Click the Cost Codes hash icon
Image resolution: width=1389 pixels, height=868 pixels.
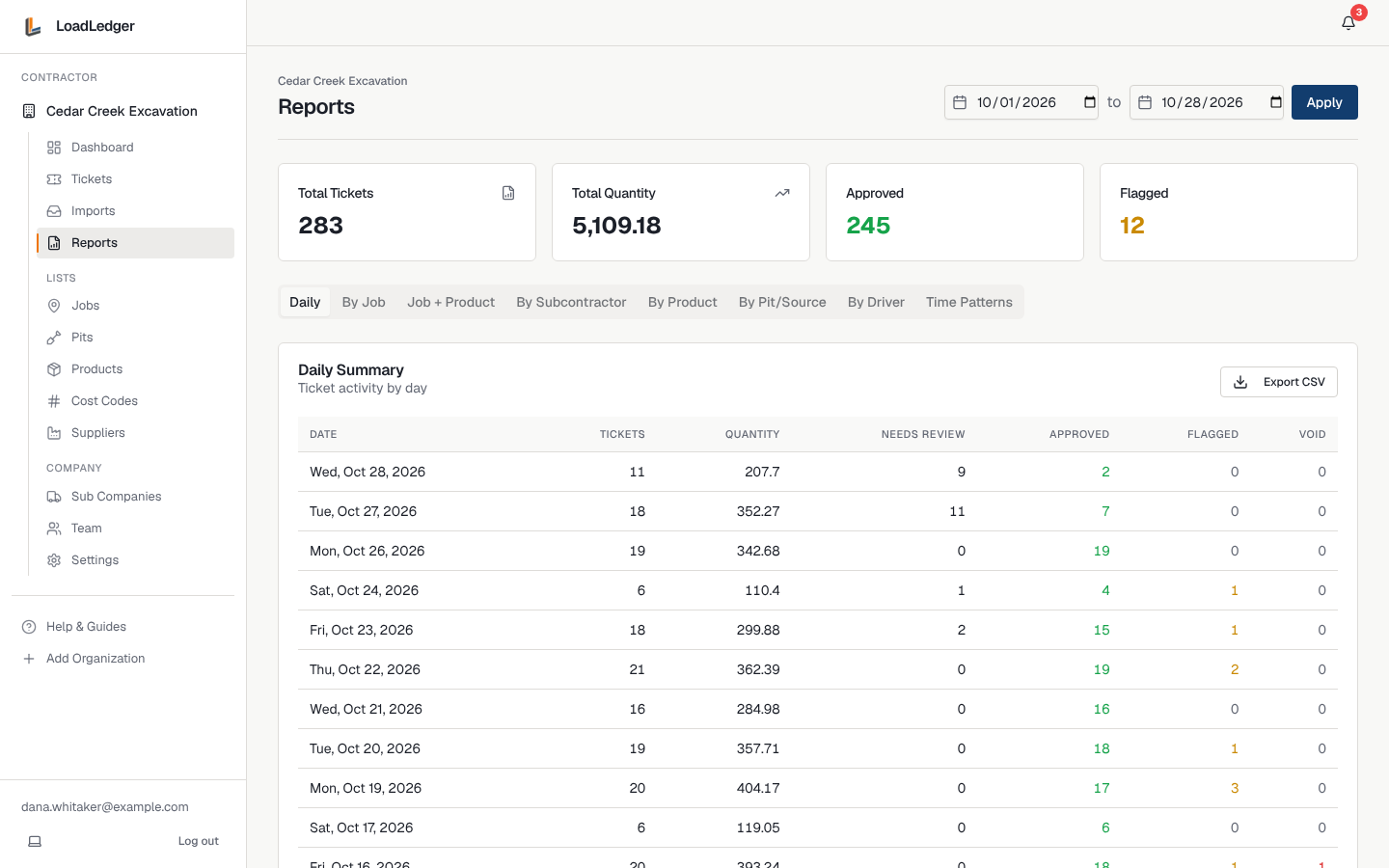(x=54, y=401)
